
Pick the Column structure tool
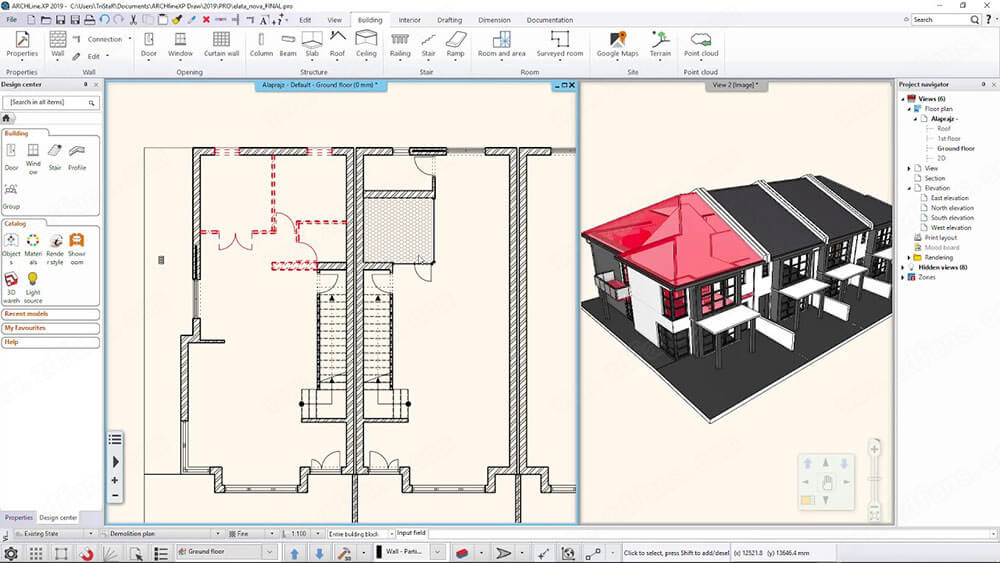coord(261,43)
